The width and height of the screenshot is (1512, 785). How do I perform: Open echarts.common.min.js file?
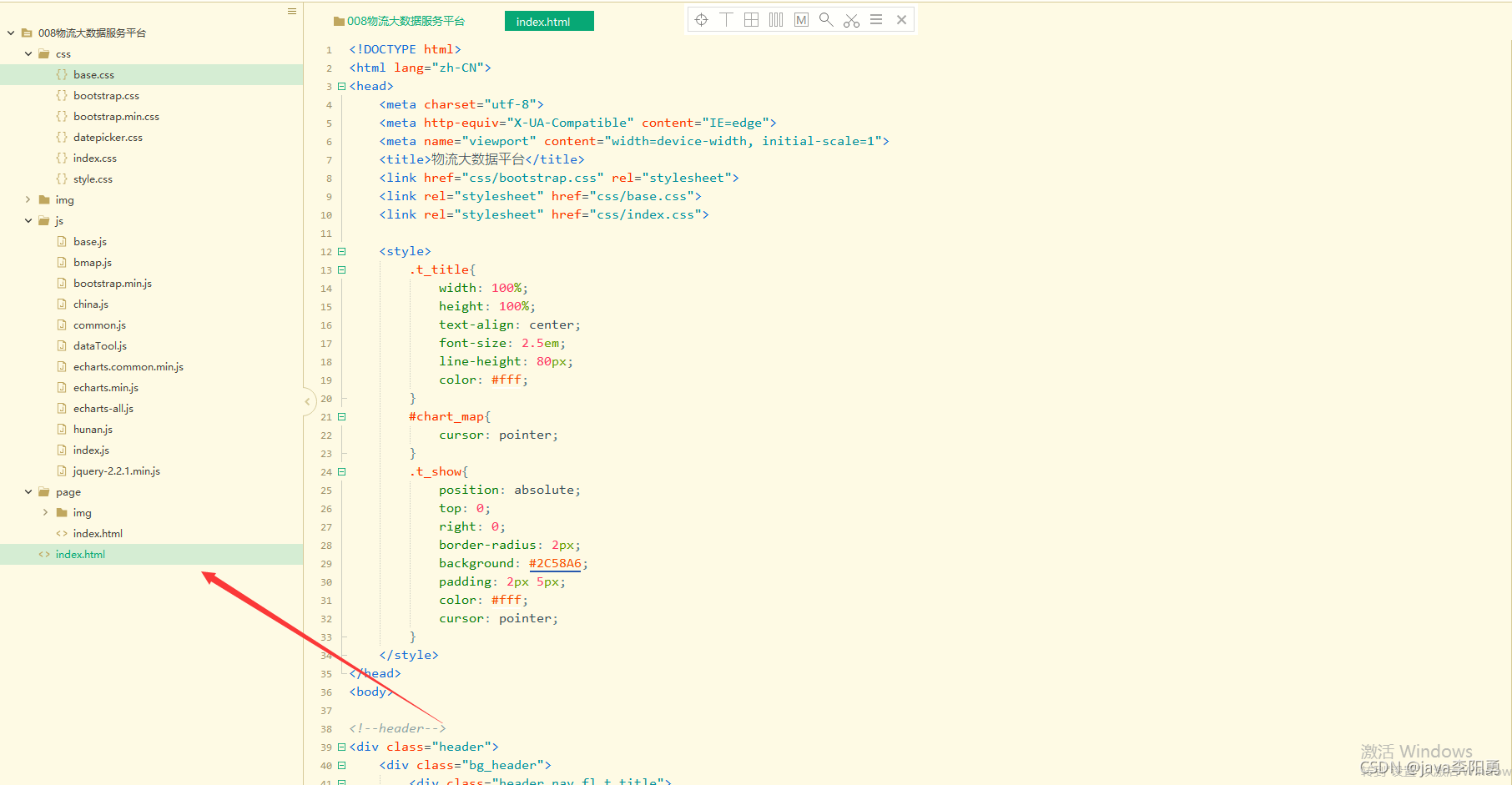pos(129,367)
